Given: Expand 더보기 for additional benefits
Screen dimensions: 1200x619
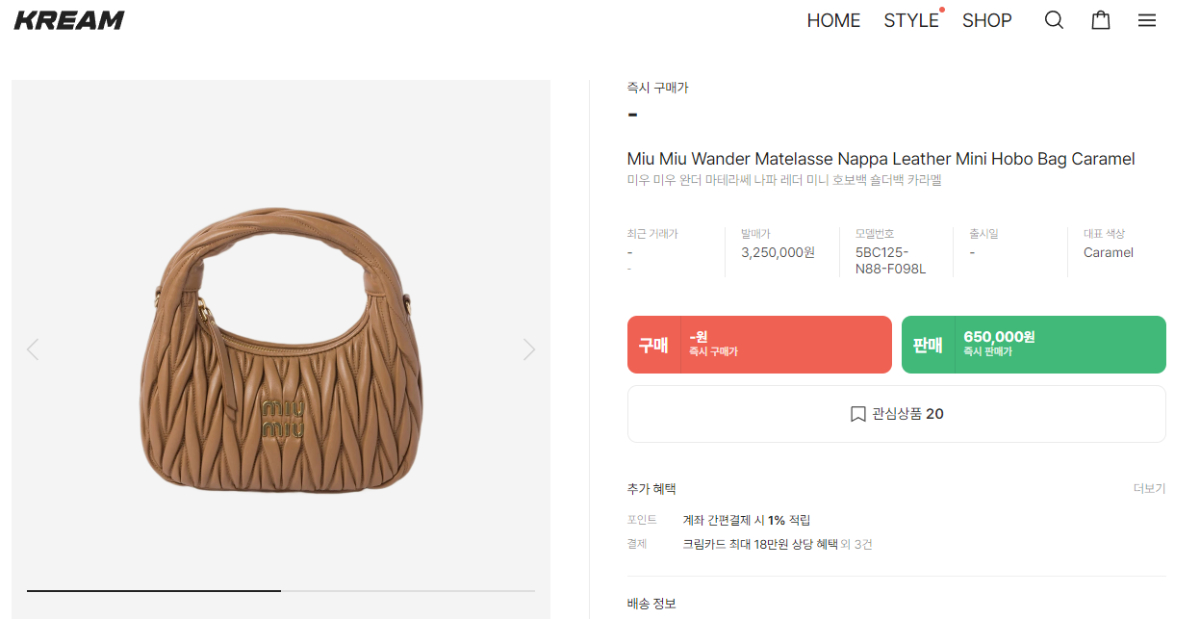Looking at the screenshot, I should click(x=1149, y=489).
